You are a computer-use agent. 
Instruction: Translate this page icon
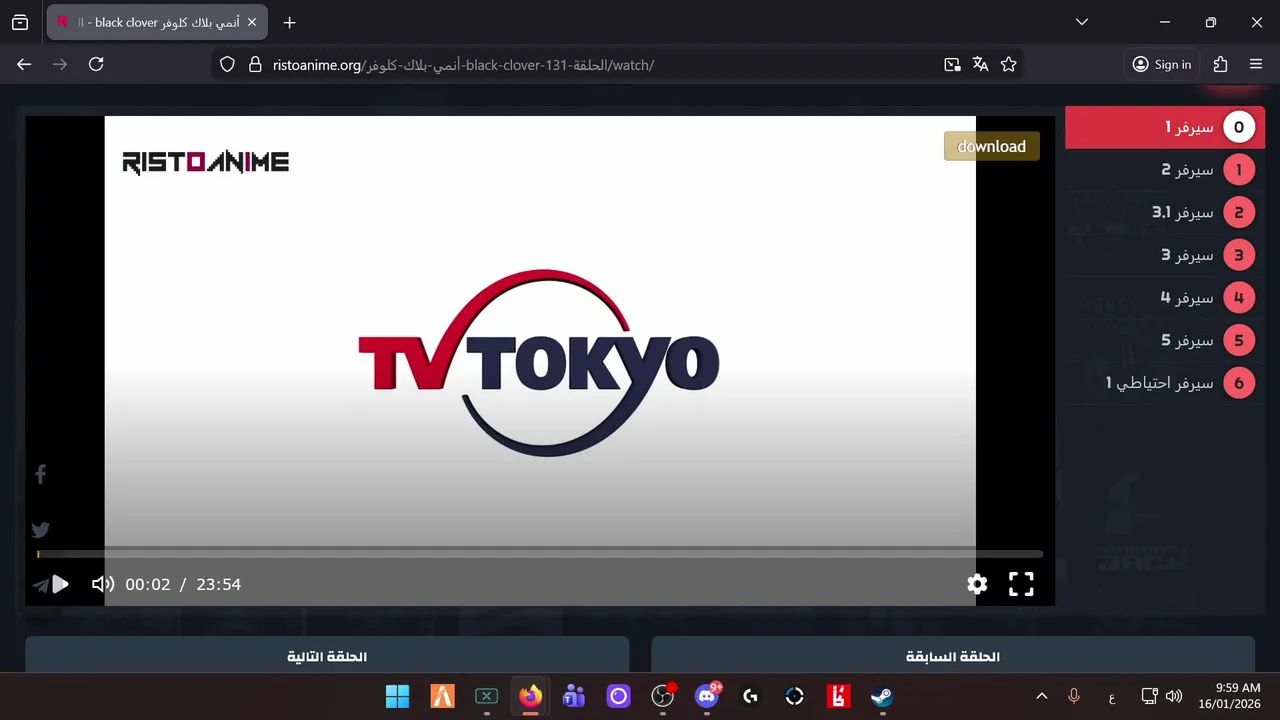980,64
